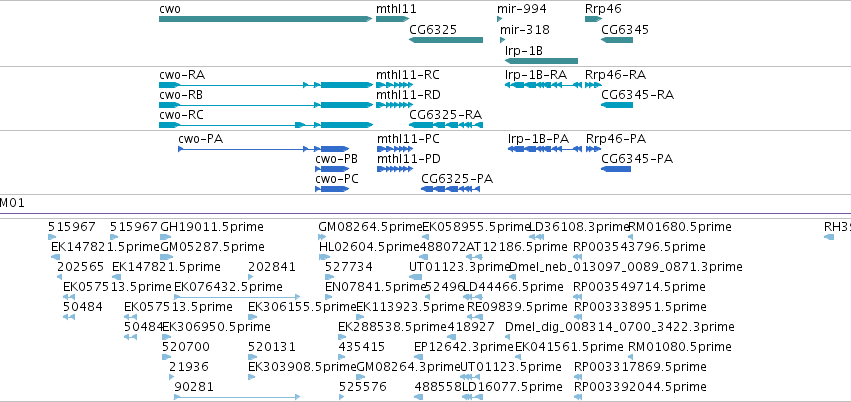Open the cwo-RA transcript label

(182, 74)
